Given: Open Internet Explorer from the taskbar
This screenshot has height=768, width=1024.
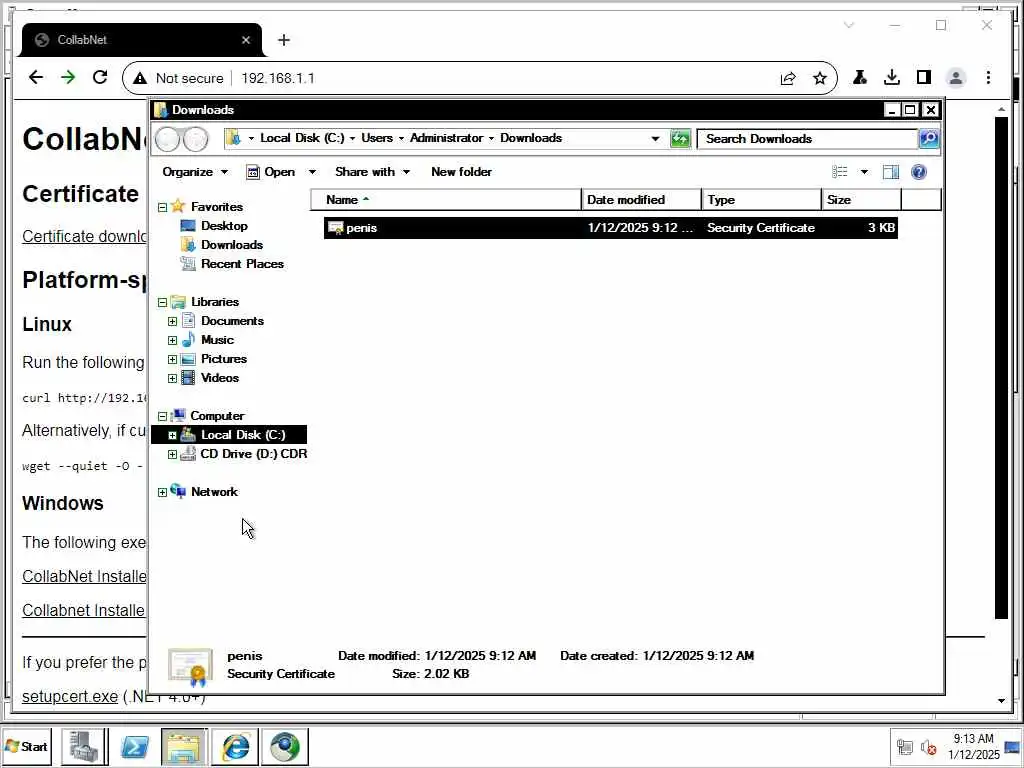Looking at the screenshot, I should (x=235, y=746).
